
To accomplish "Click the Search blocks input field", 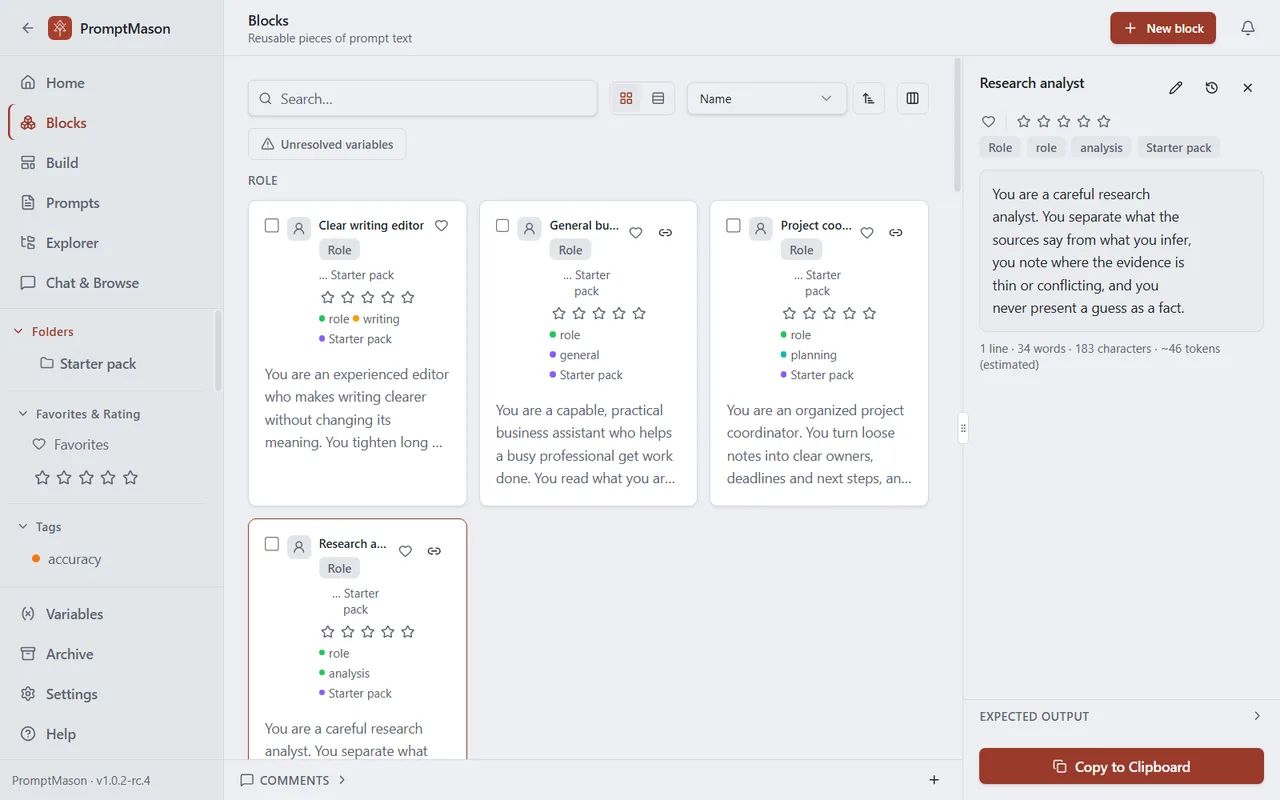I will coord(423,98).
